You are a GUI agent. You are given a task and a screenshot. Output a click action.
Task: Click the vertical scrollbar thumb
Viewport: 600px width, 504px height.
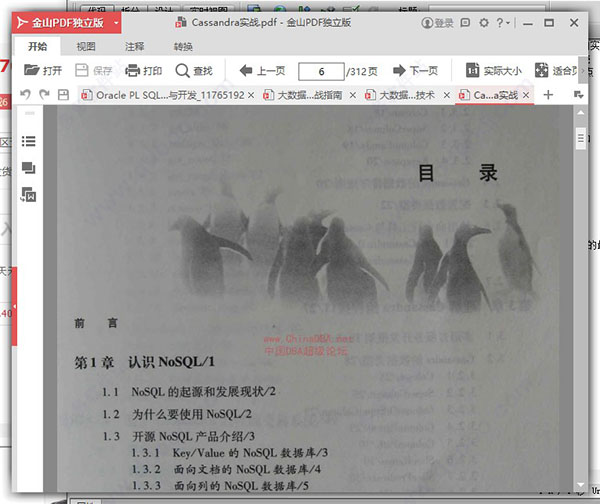(580, 138)
